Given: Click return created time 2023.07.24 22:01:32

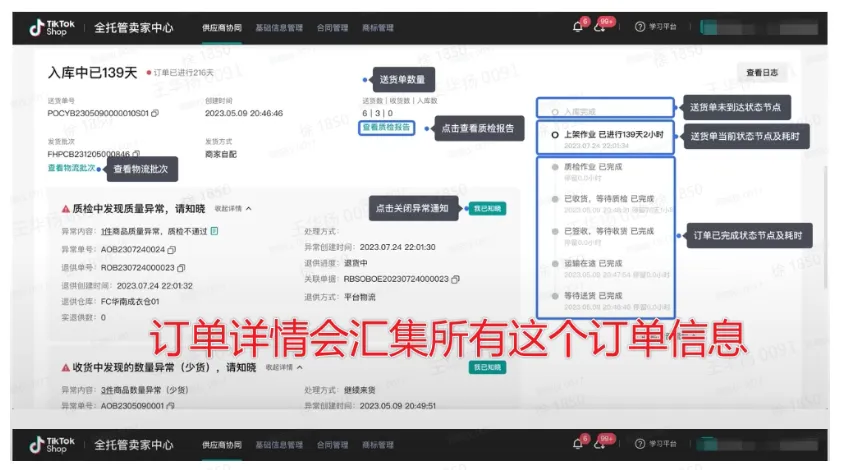Looking at the screenshot, I should [x=154, y=286].
